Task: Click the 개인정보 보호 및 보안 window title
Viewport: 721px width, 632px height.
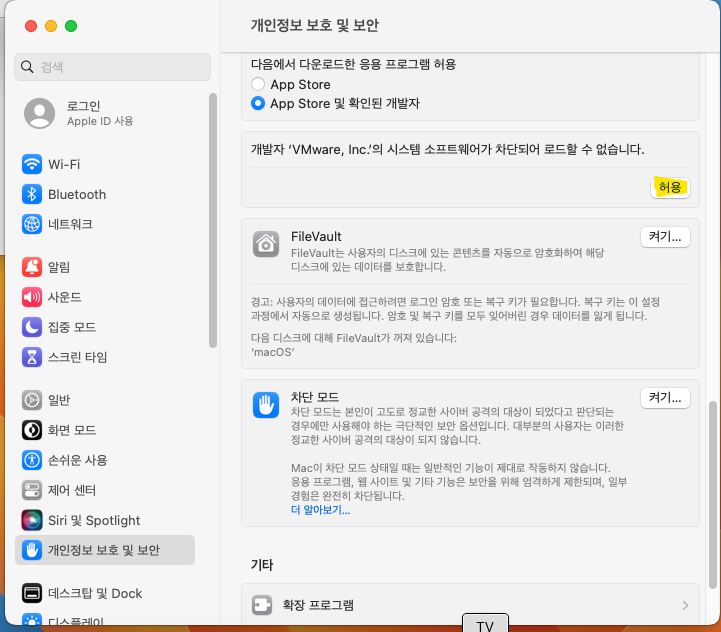Action: (315, 25)
